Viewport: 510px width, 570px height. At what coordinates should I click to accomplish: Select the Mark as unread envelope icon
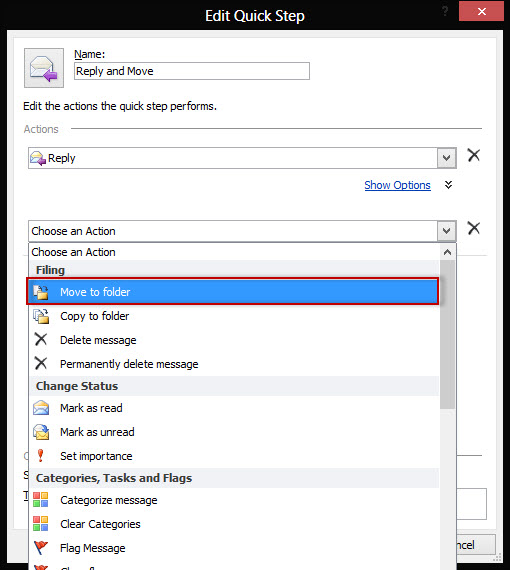click(x=41, y=432)
